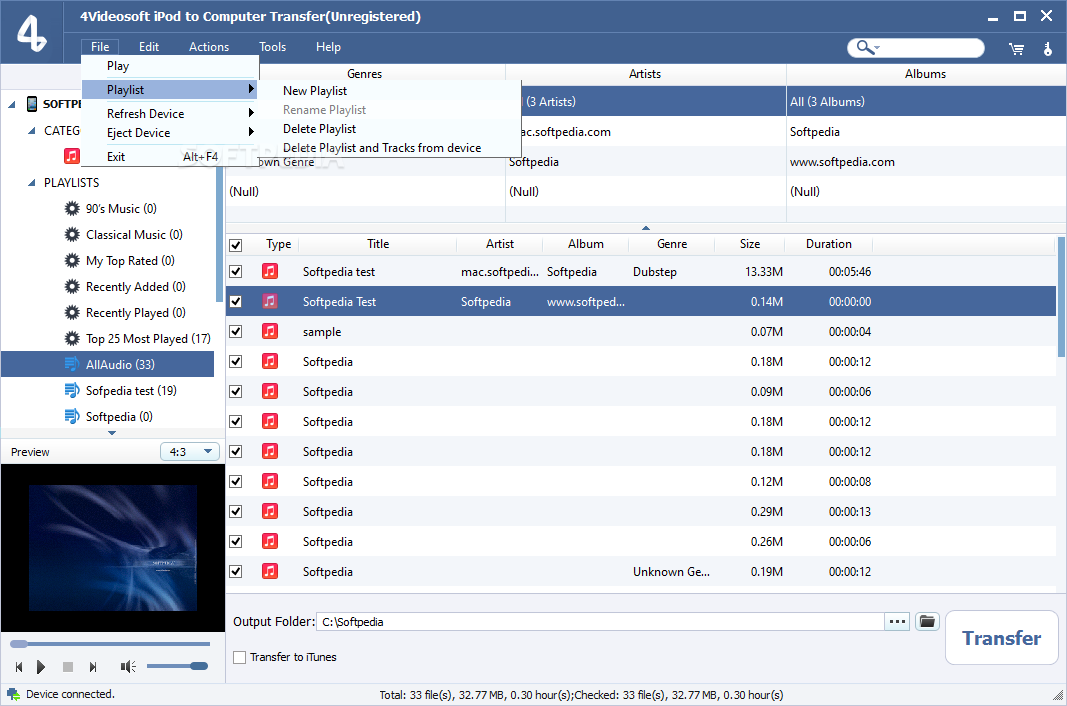Uncheck the 0.09M Softpedia track

pyautogui.click(x=235, y=391)
